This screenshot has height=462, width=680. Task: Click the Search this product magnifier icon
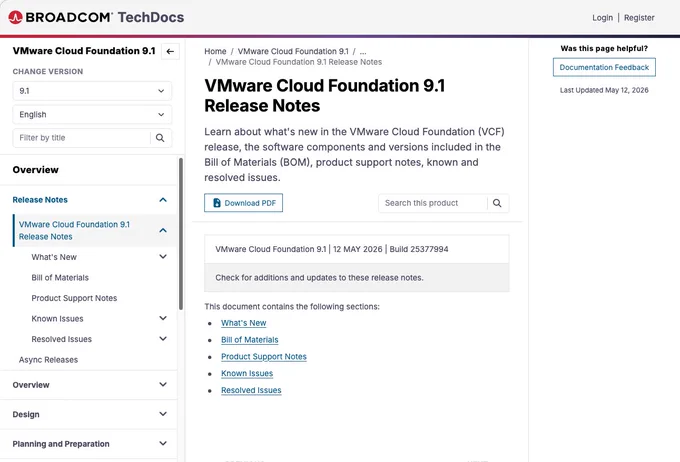pyautogui.click(x=497, y=203)
